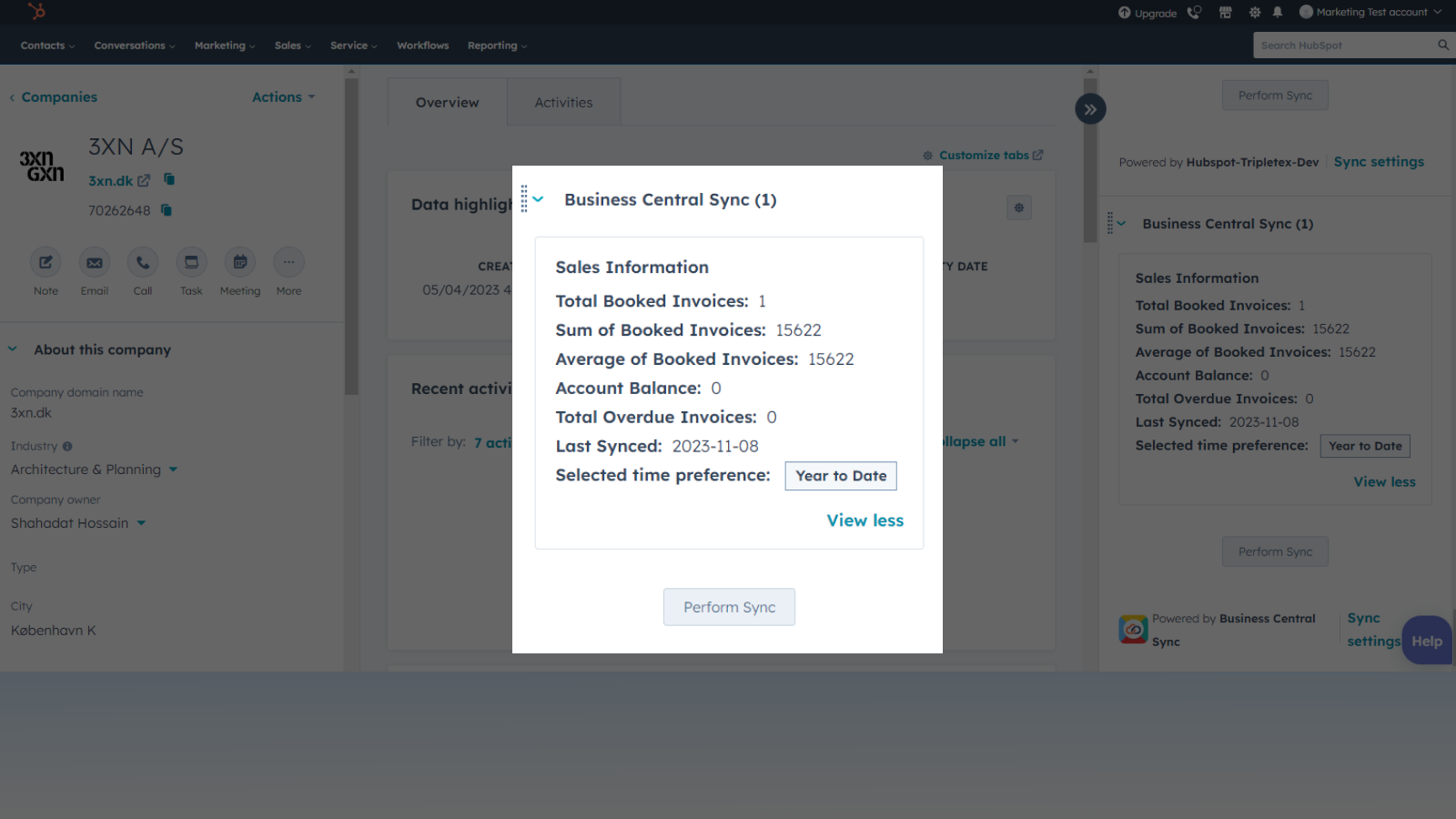Copy the 3xn.dk domain with copy icon
1456x819 pixels.
tap(169, 179)
